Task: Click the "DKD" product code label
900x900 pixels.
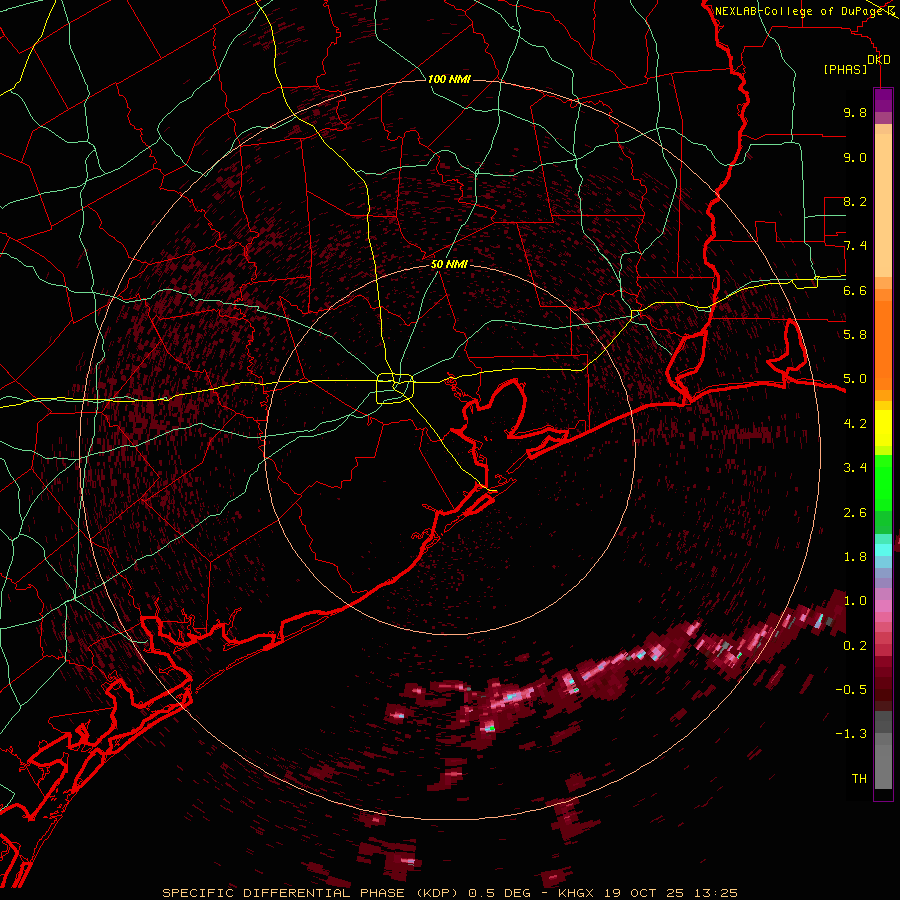Action: pyautogui.click(x=879, y=60)
